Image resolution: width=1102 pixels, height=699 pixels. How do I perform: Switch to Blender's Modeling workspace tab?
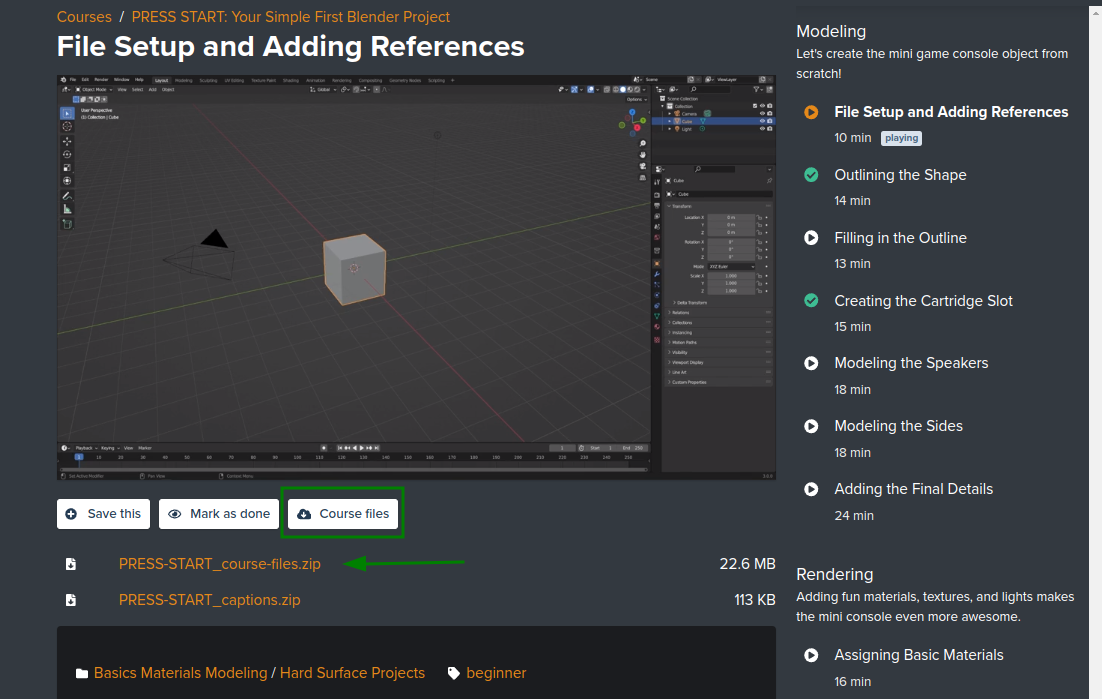point(183,80)
